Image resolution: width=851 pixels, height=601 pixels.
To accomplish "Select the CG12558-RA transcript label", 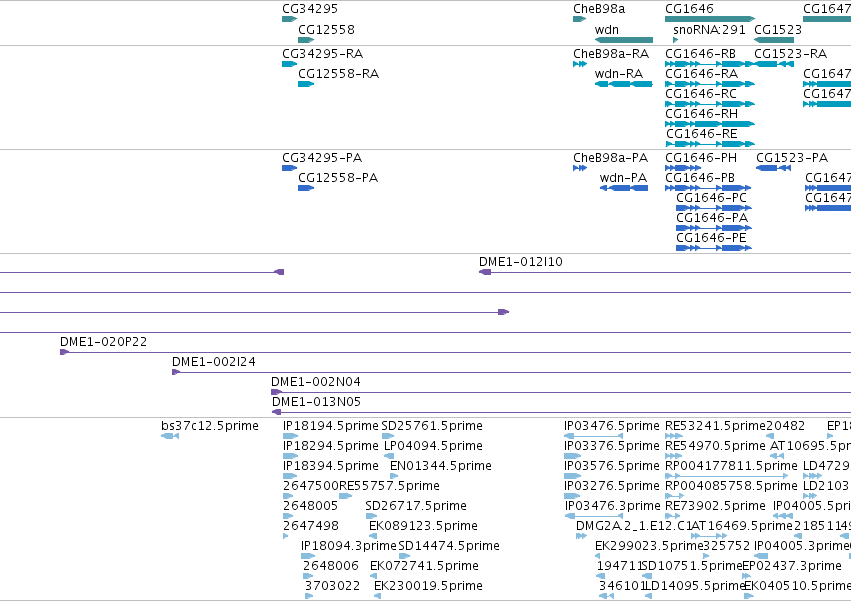I will coord(339,74).
